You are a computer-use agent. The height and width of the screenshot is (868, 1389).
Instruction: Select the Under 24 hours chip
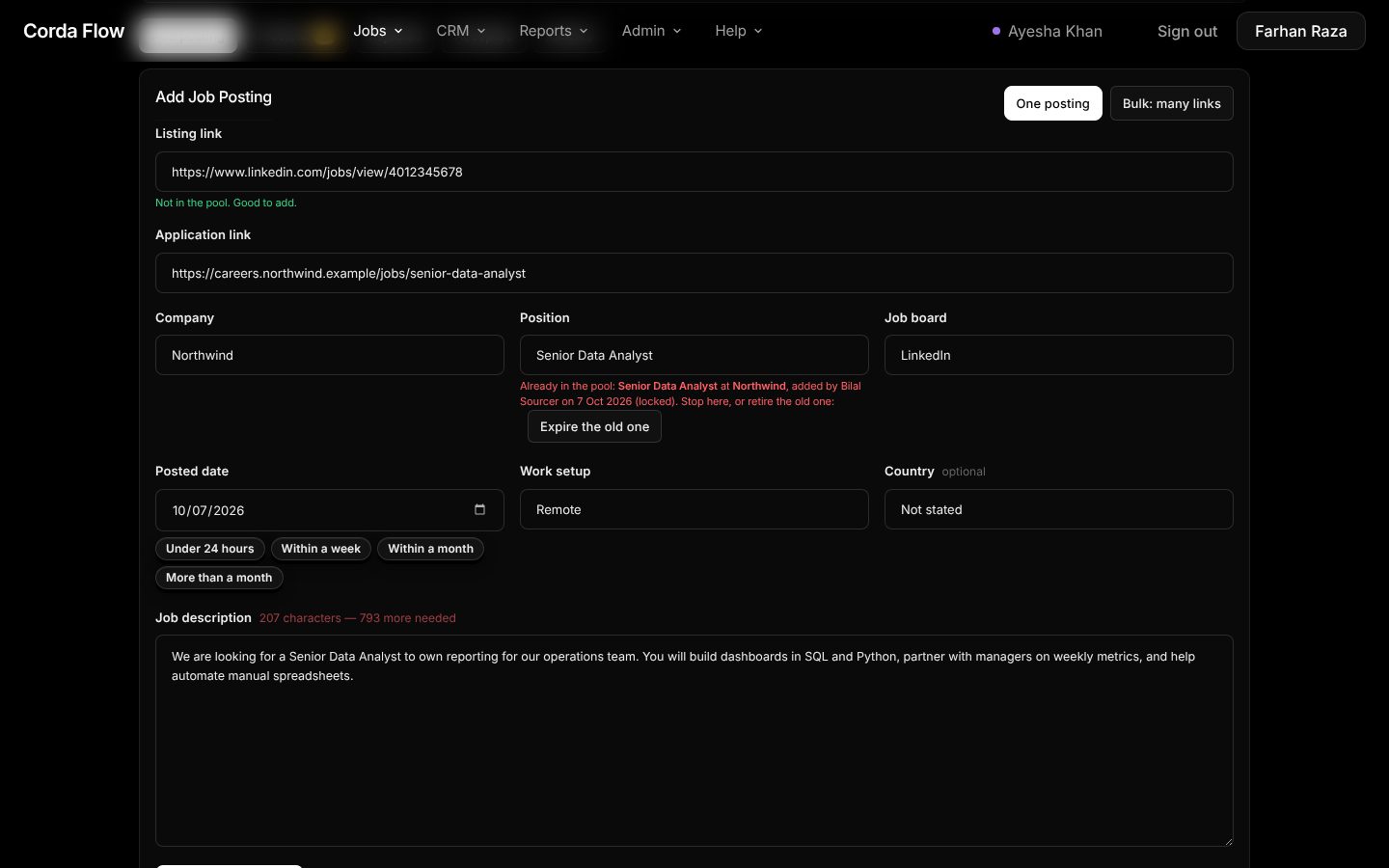coord(209,549)
